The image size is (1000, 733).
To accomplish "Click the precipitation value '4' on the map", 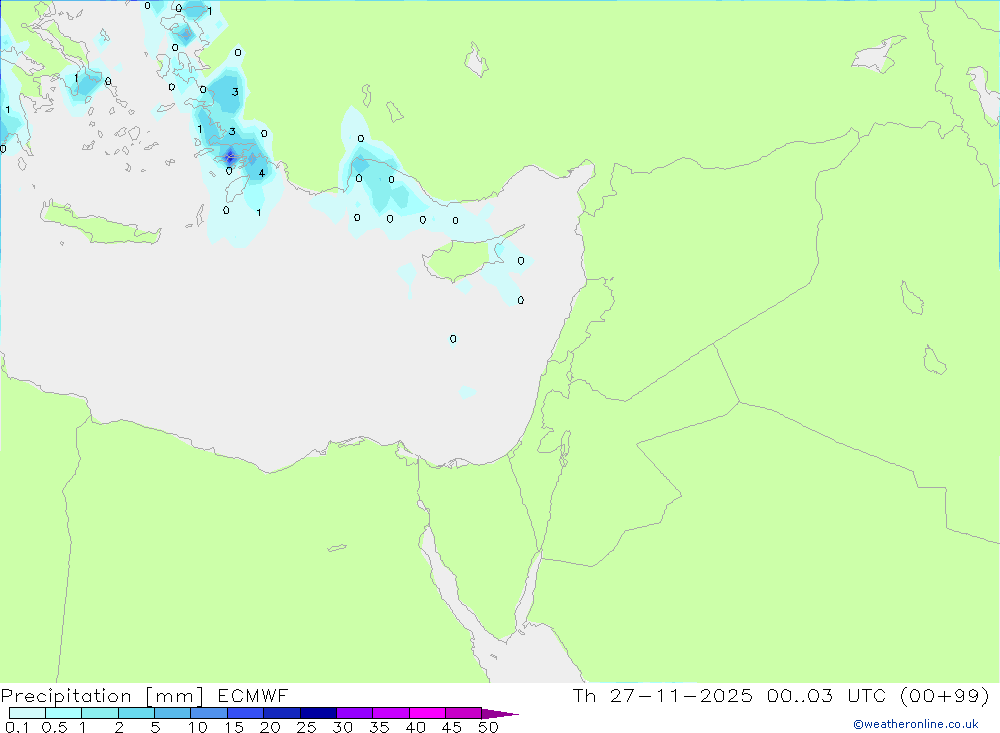I will 261,173.
